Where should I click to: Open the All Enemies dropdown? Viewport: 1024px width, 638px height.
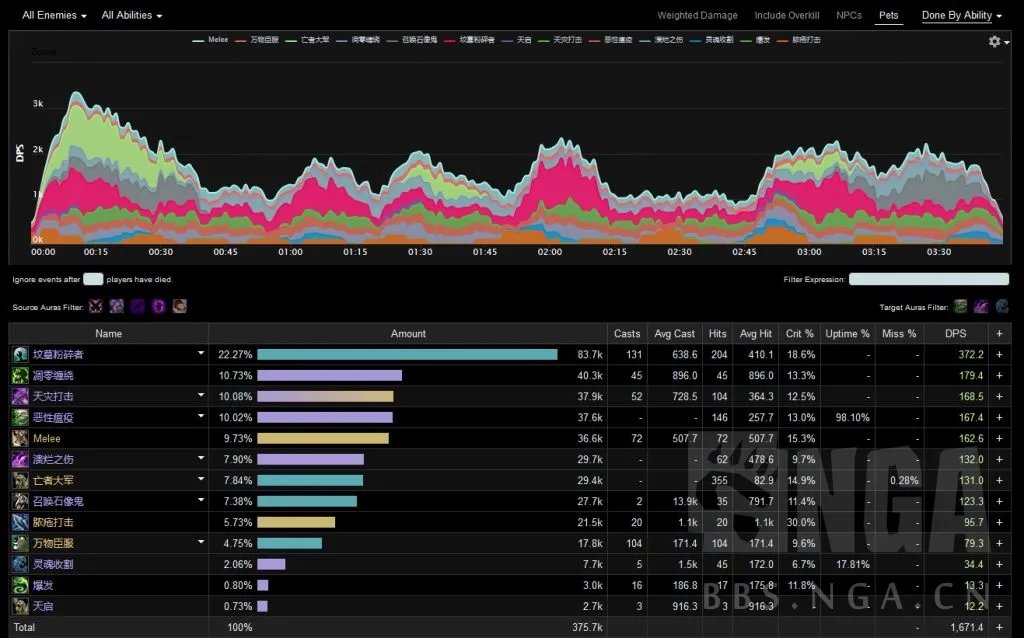[54, 16]
